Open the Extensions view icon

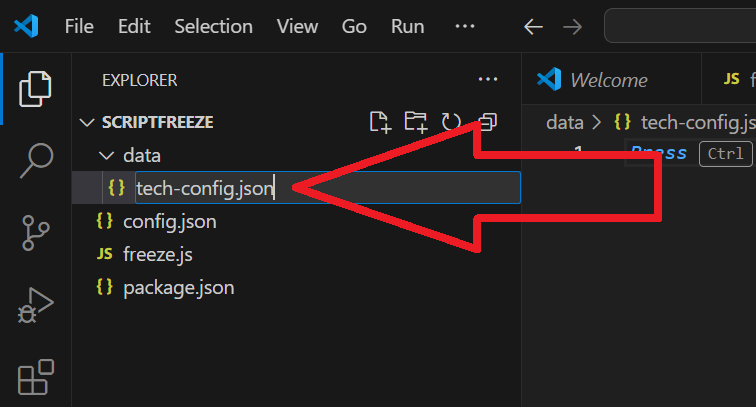(36, 377)
